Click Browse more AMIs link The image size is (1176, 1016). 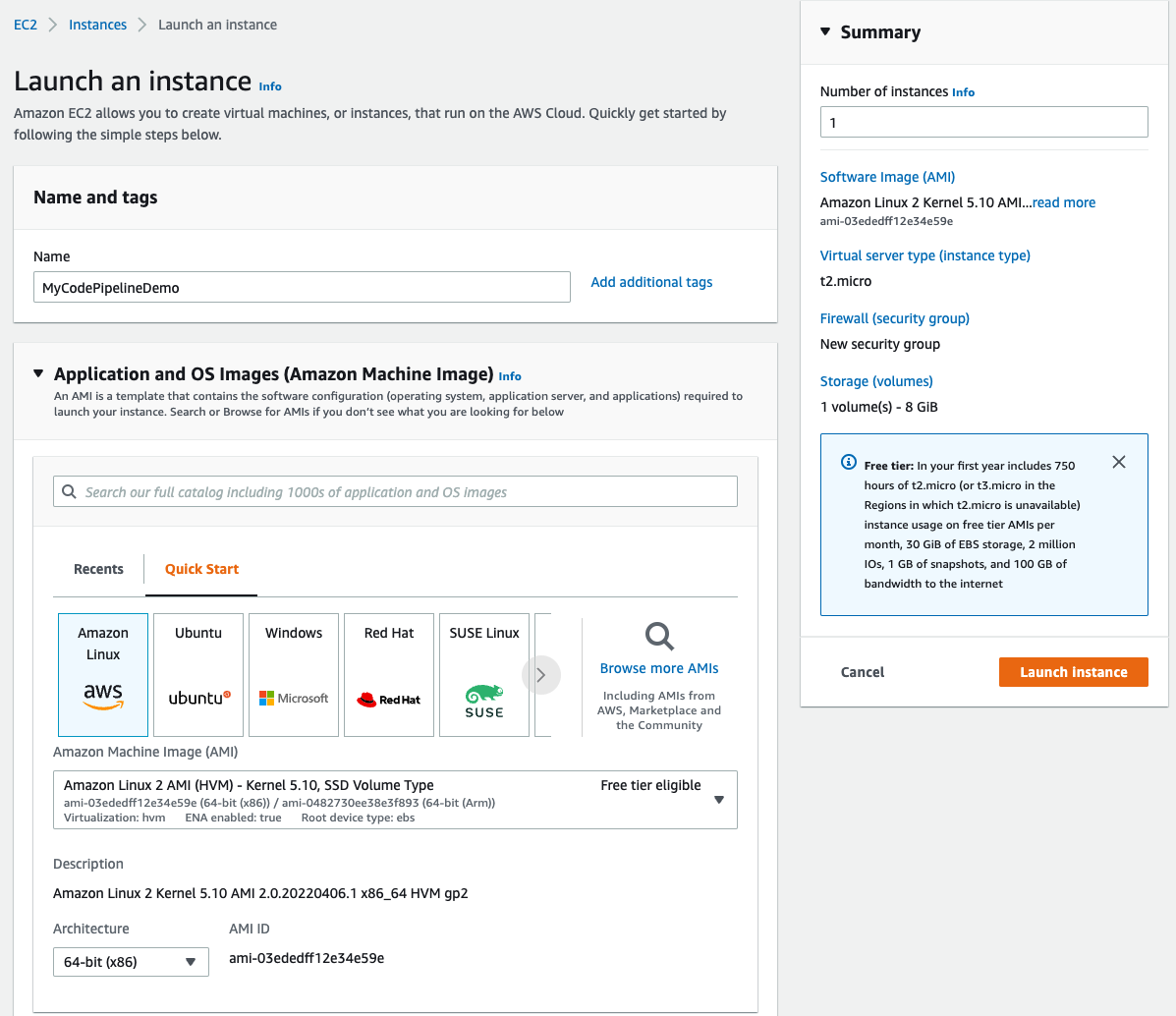click(x=659, y=668)
